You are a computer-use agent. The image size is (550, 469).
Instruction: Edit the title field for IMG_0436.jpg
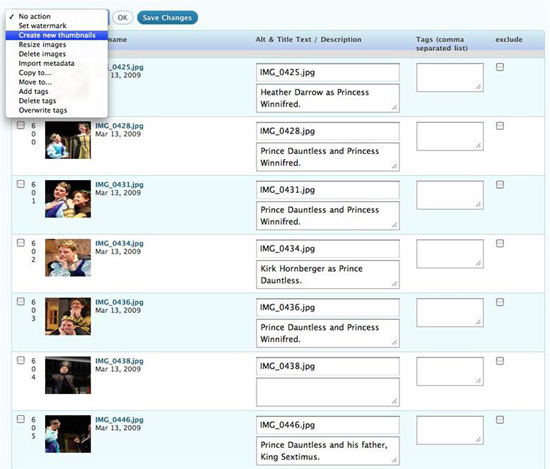point(328,307)
